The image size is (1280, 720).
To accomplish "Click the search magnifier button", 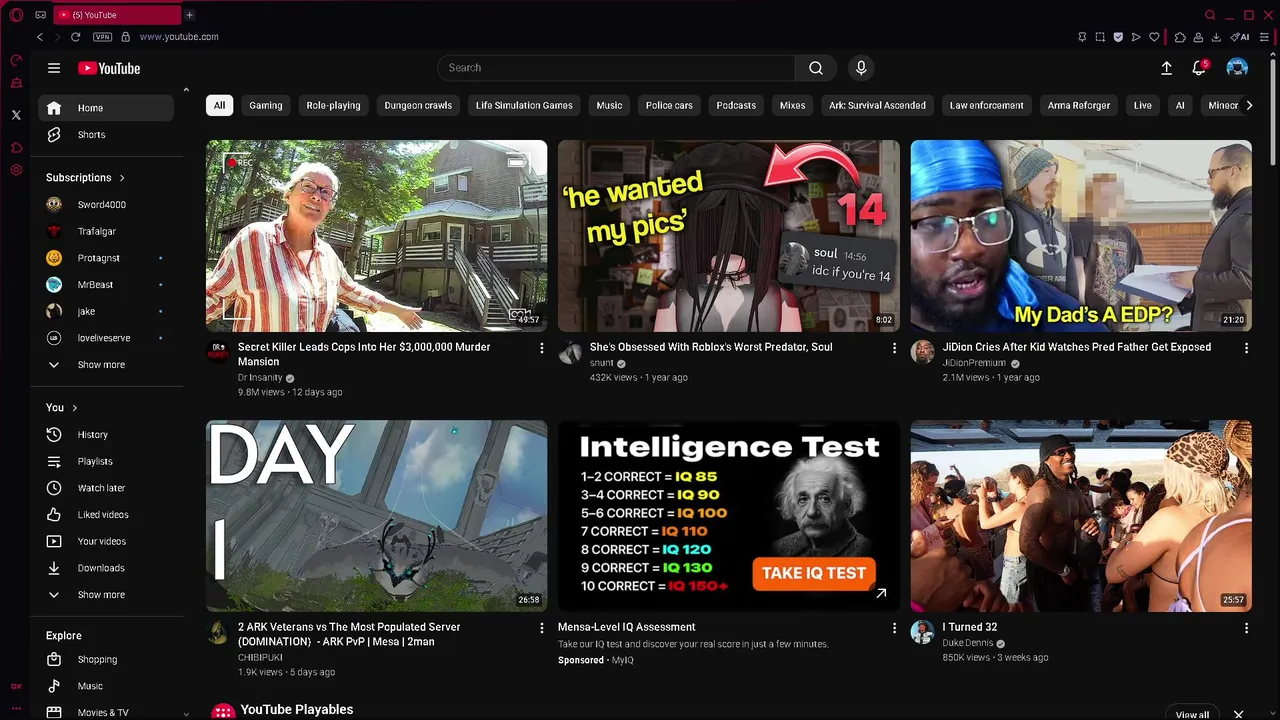I will tap(816, 68).
